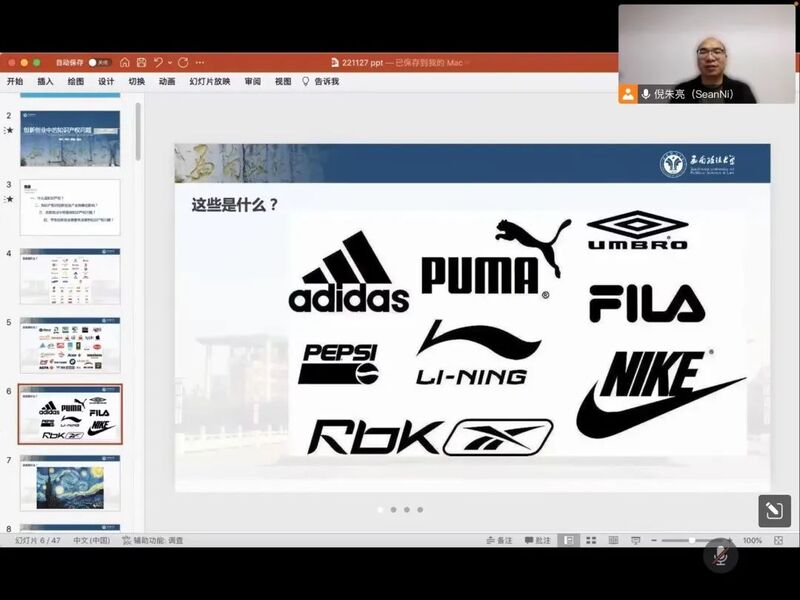Open the 动画 ribbon tab
The height and width of the screenshot is (600, 800).
(x=167, y=82)
